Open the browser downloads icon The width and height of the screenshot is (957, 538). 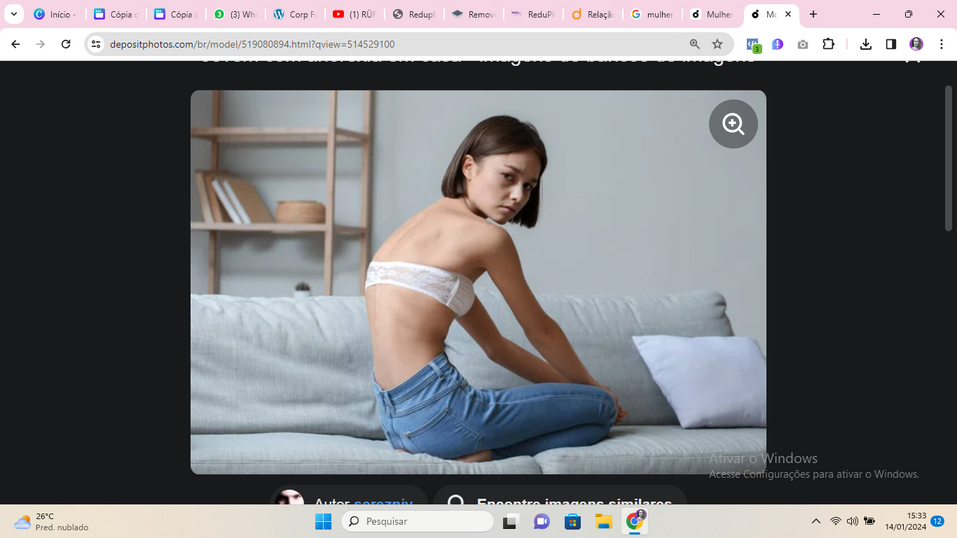pos(866,44)
